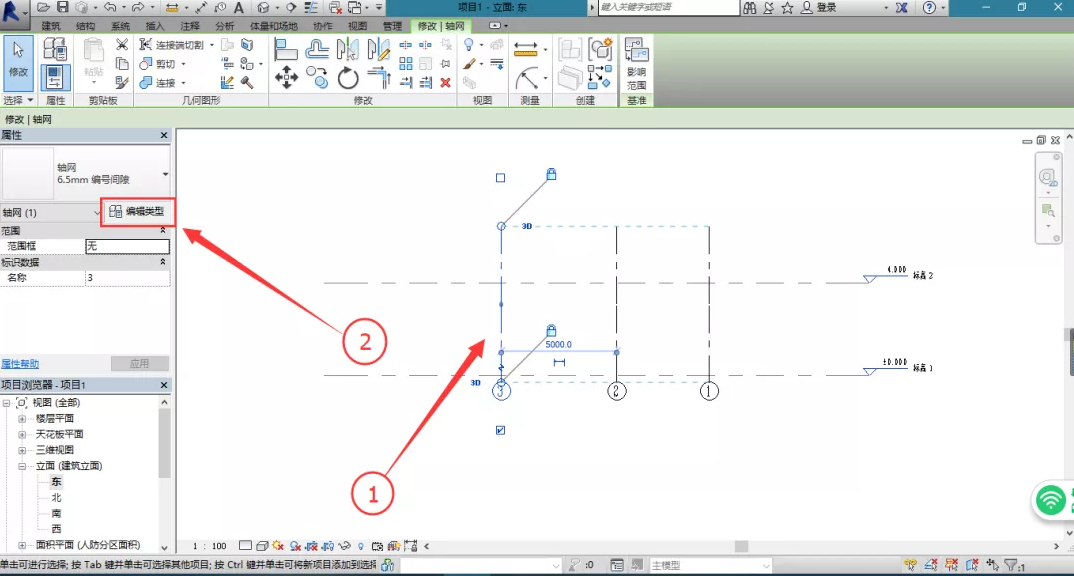Toggle the Properties palette ribbon icon
The height and width of the screenshot is (576, 1074).
tap(55, 77)
